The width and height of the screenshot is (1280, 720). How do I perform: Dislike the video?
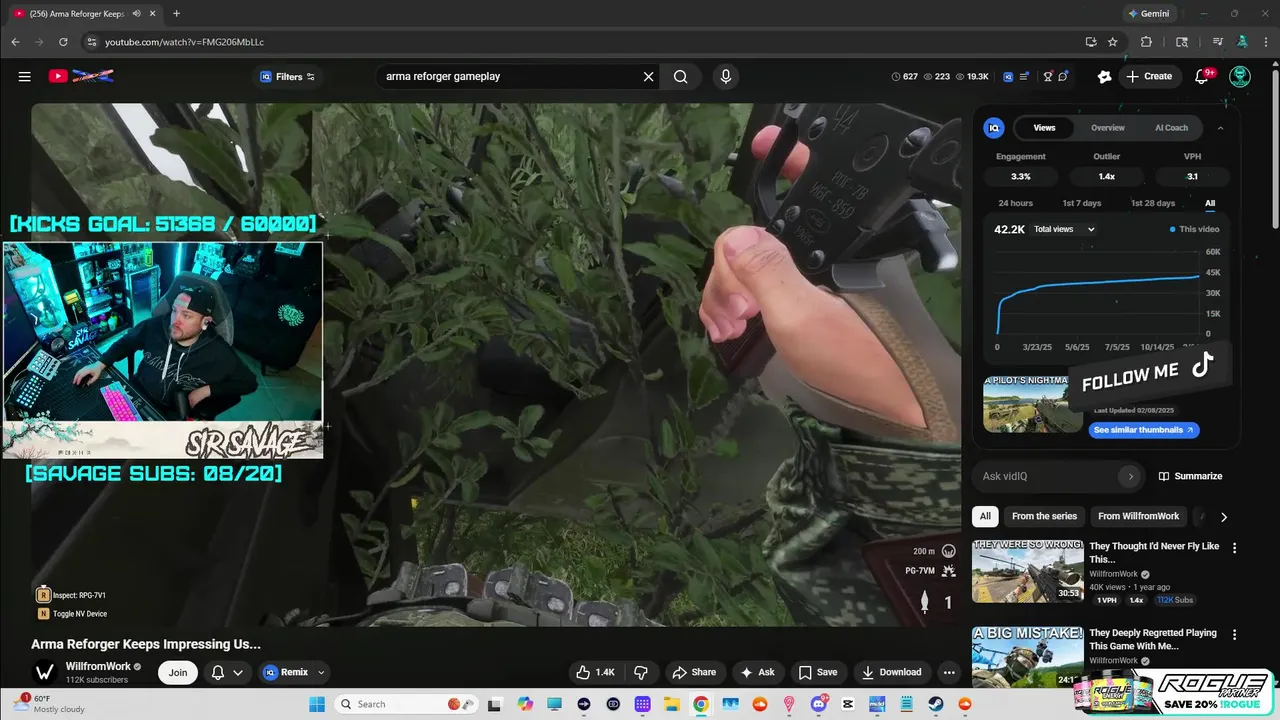642,672
